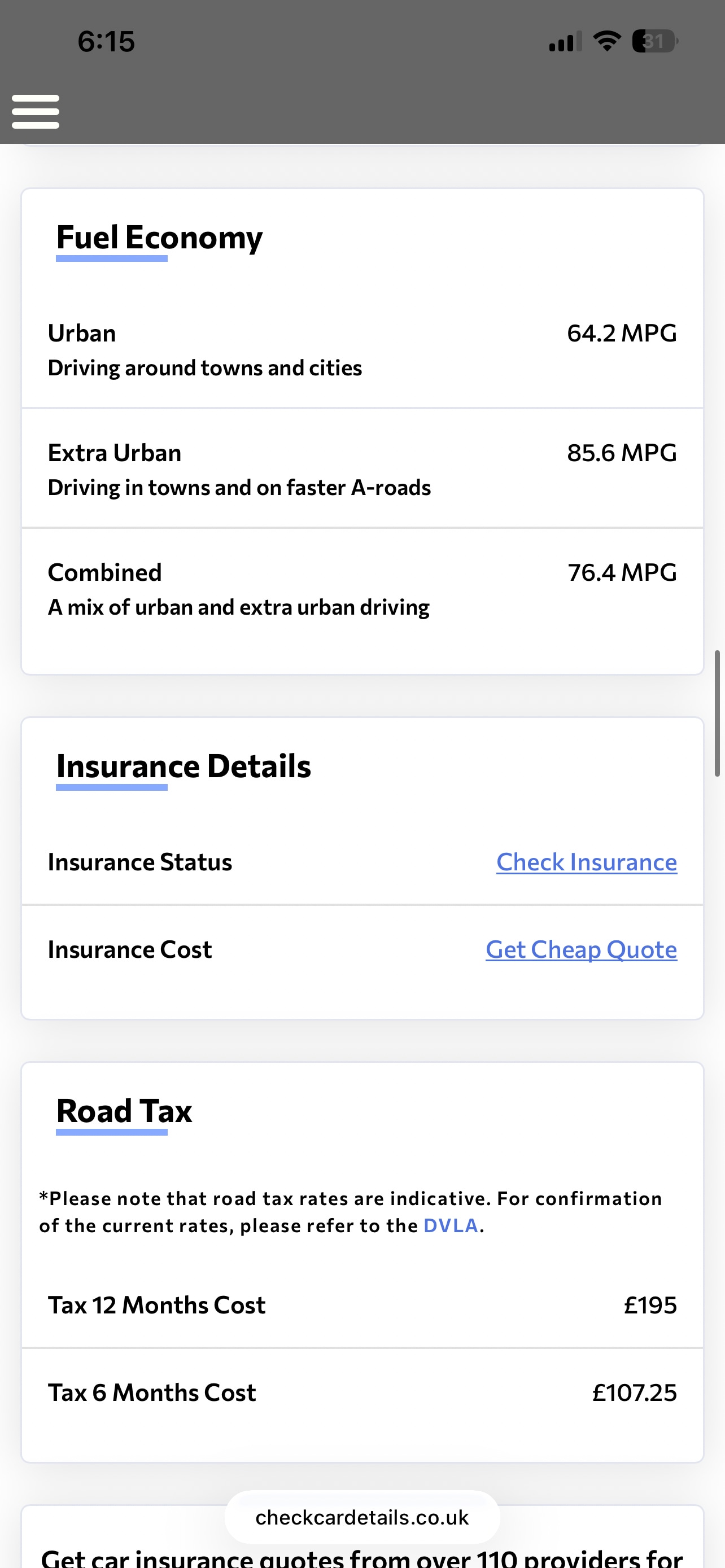725x1568 pixels.
Task: Tap the Urban 64.2 MPG value
Action: coord(622,333)
